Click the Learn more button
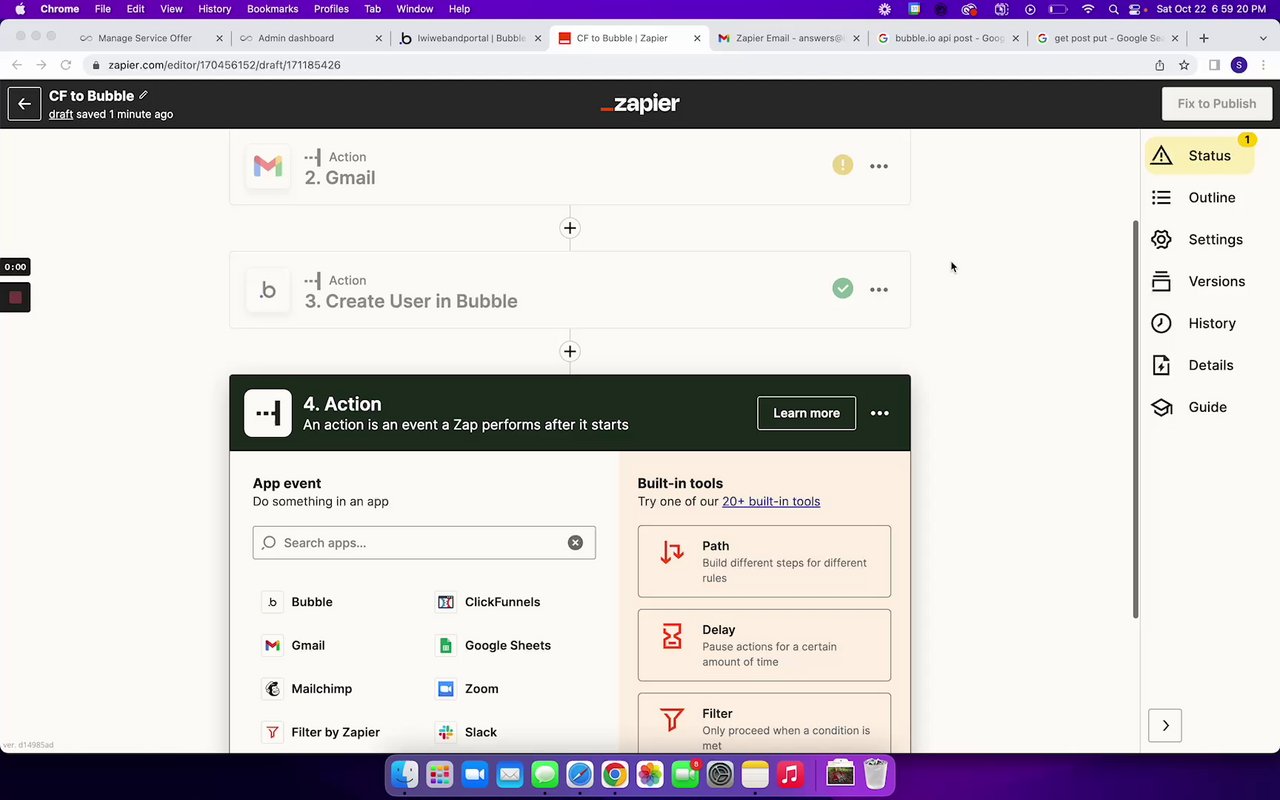1280x800 pixels. click(806, 413)
